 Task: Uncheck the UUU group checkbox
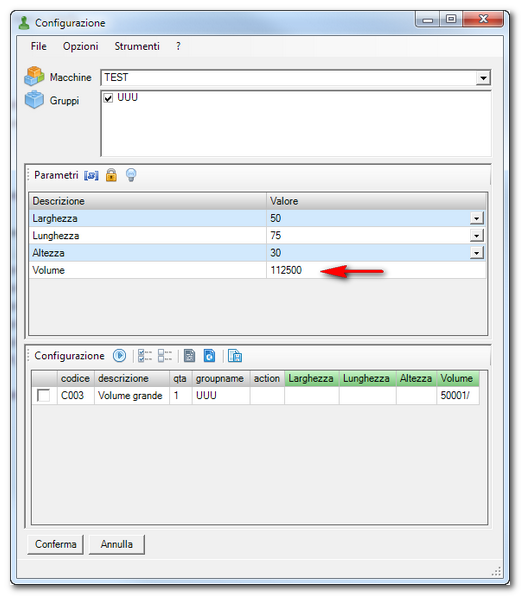108,98
